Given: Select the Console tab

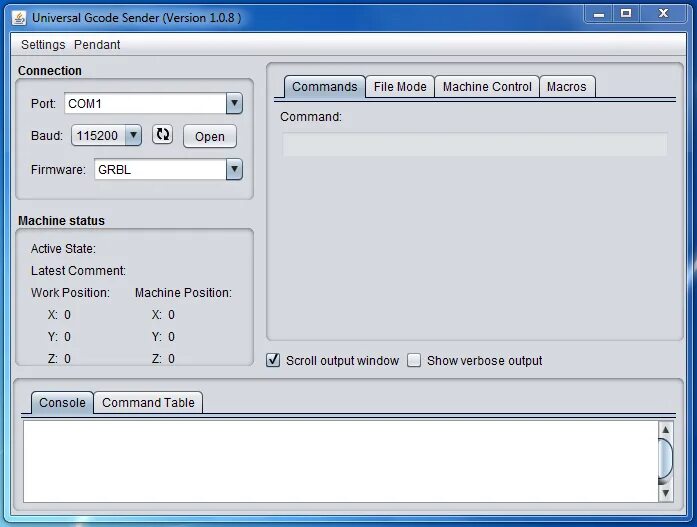Looking at the screenshot, I should 62,403.
